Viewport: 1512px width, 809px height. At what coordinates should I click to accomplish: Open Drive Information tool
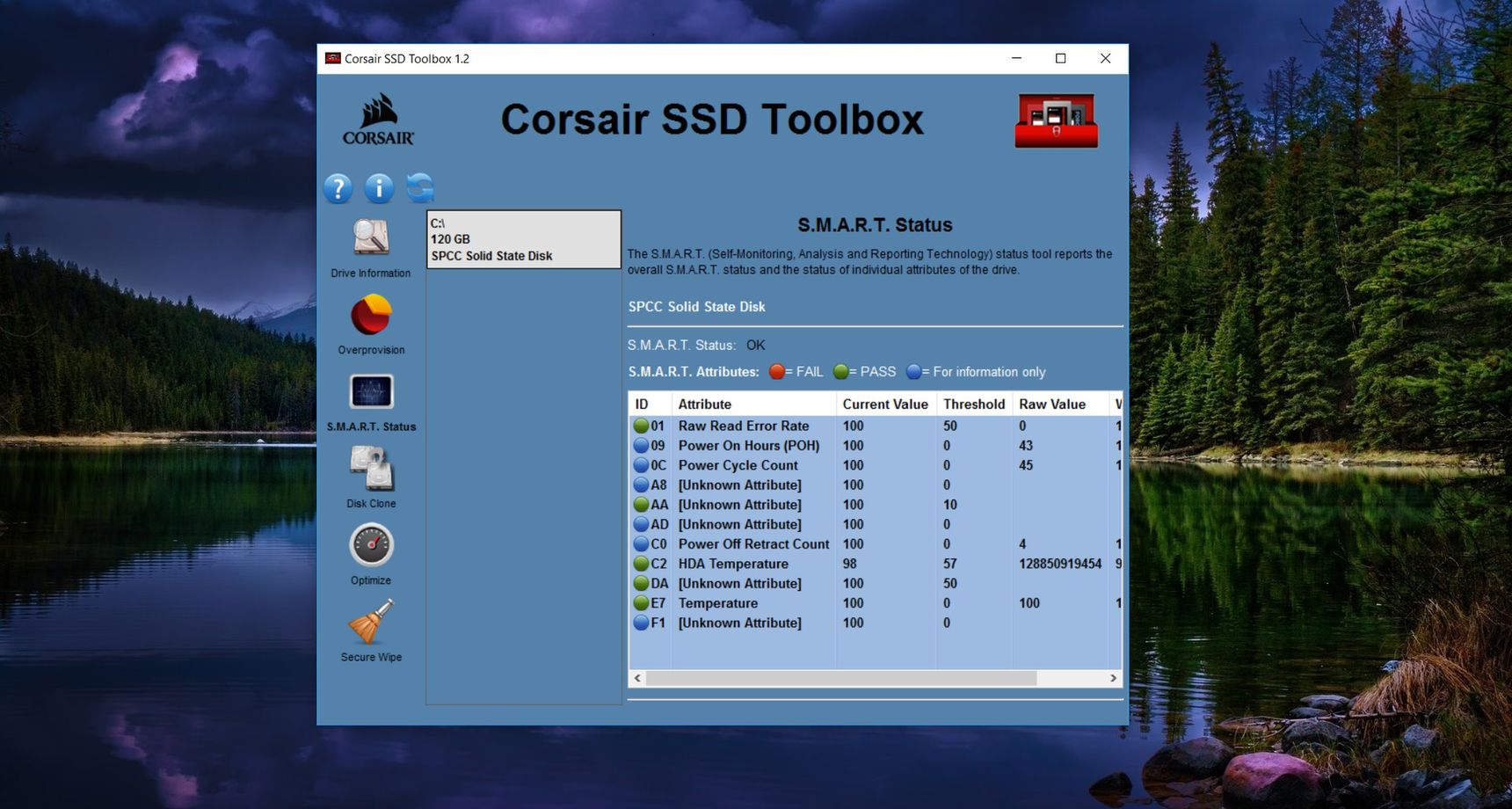click(x=371, y=238)
